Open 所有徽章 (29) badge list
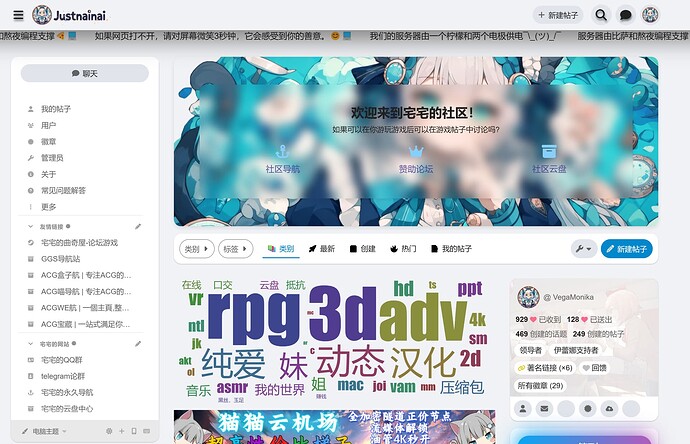Image resolution: width=690 pixels, height=444 pixels. pyautogui.click(x=540, y=386)
